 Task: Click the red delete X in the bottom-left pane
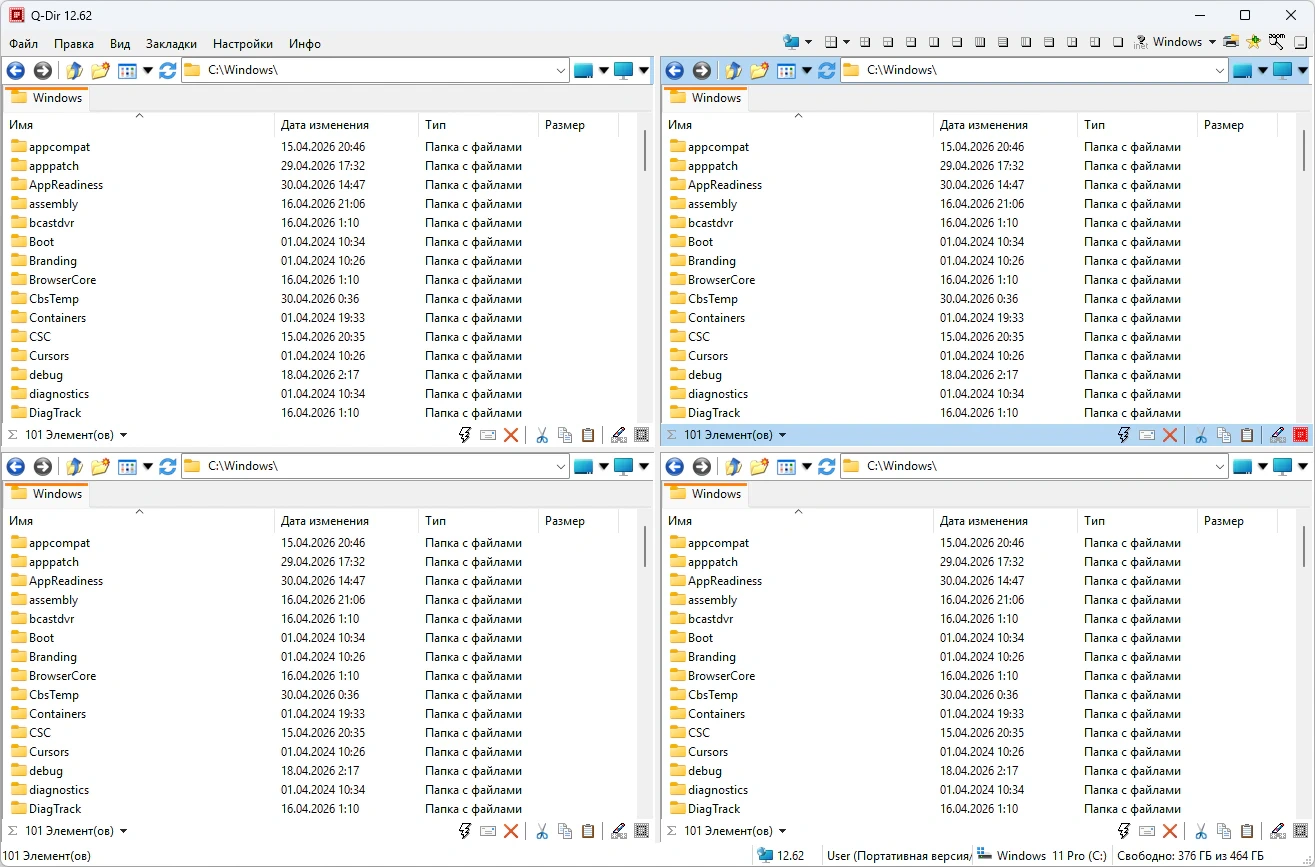pyautogui.click(x=511, y=831)
